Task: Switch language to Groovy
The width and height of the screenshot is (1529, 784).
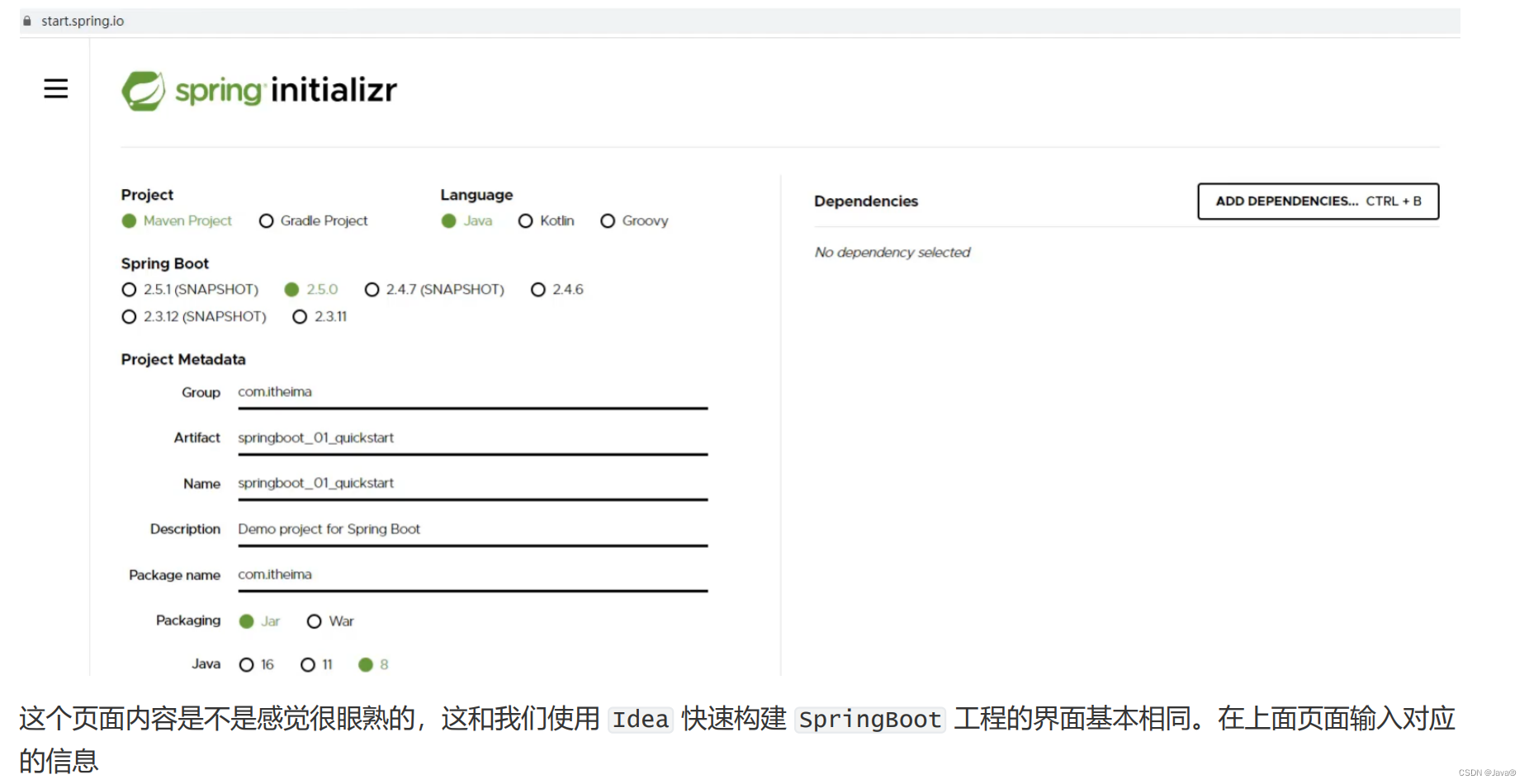Action: point(608,220)
